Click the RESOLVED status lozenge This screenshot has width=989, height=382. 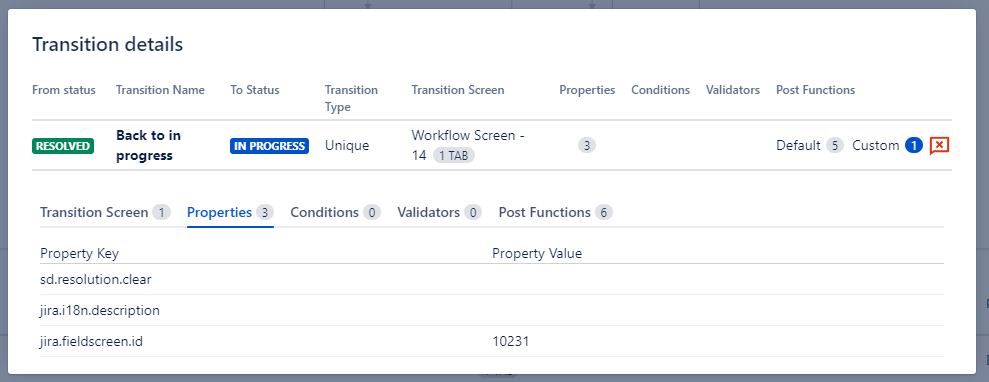[63, 146]
